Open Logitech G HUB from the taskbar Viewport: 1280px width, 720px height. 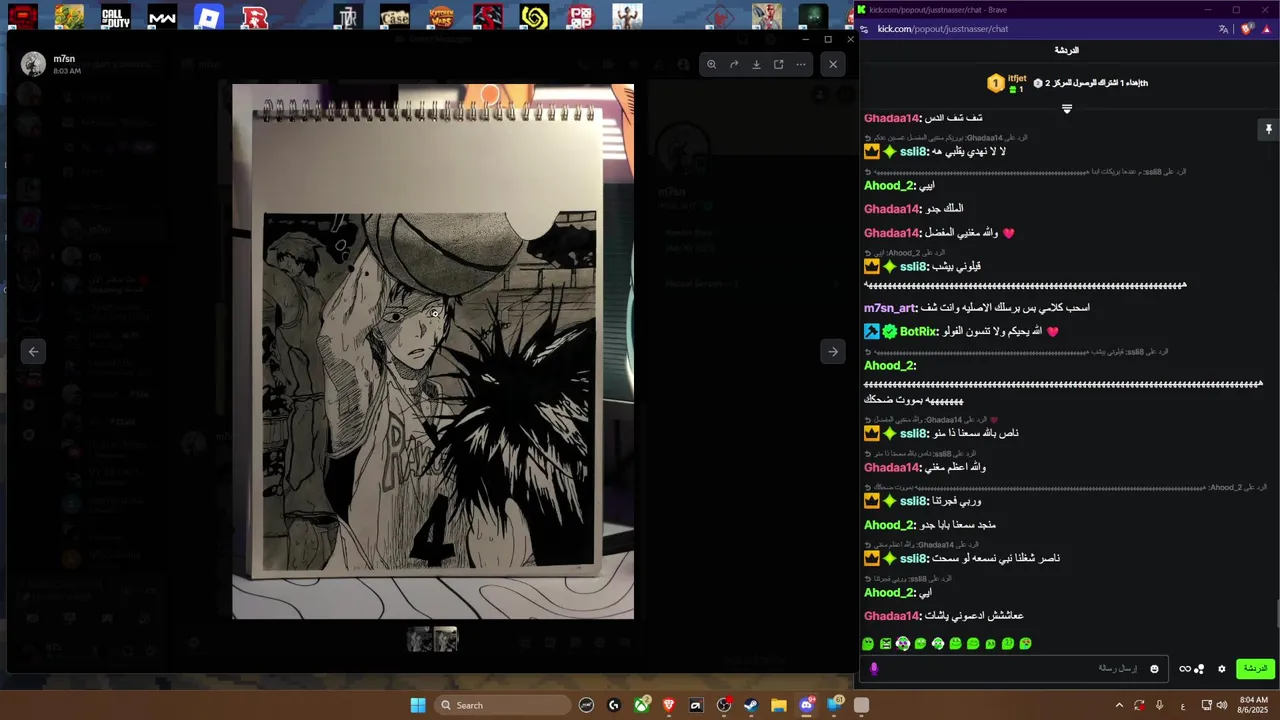[614, 705]
